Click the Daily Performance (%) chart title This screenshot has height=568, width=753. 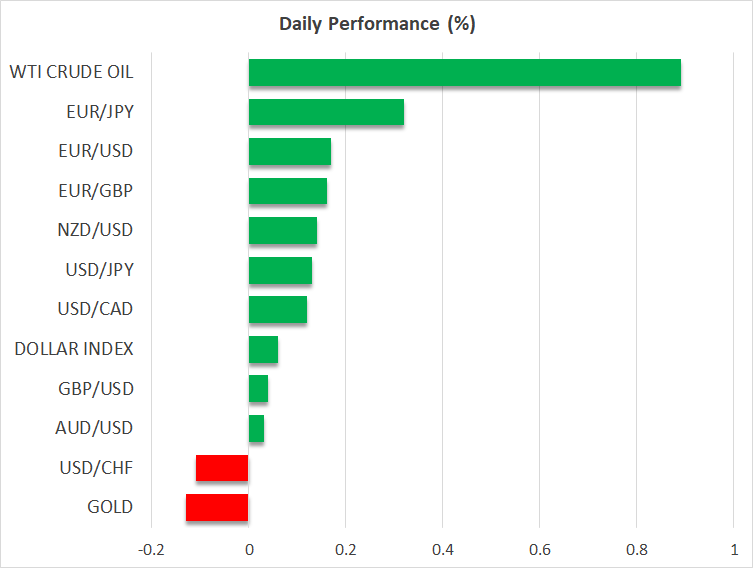point(376,25)
